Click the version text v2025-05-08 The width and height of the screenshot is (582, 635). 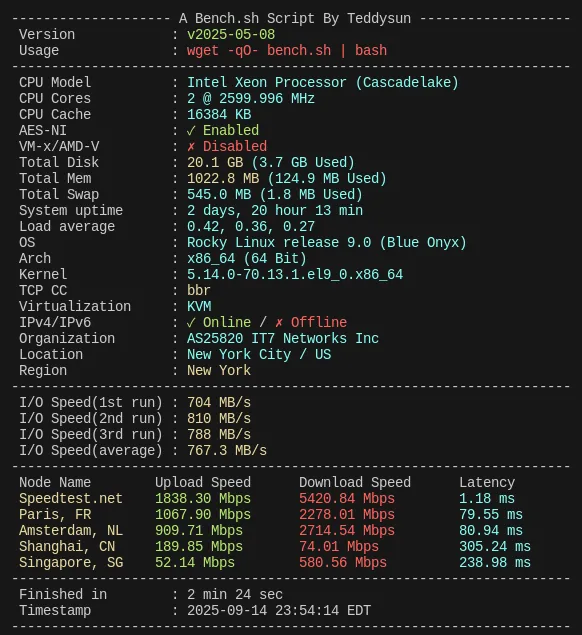231,34
